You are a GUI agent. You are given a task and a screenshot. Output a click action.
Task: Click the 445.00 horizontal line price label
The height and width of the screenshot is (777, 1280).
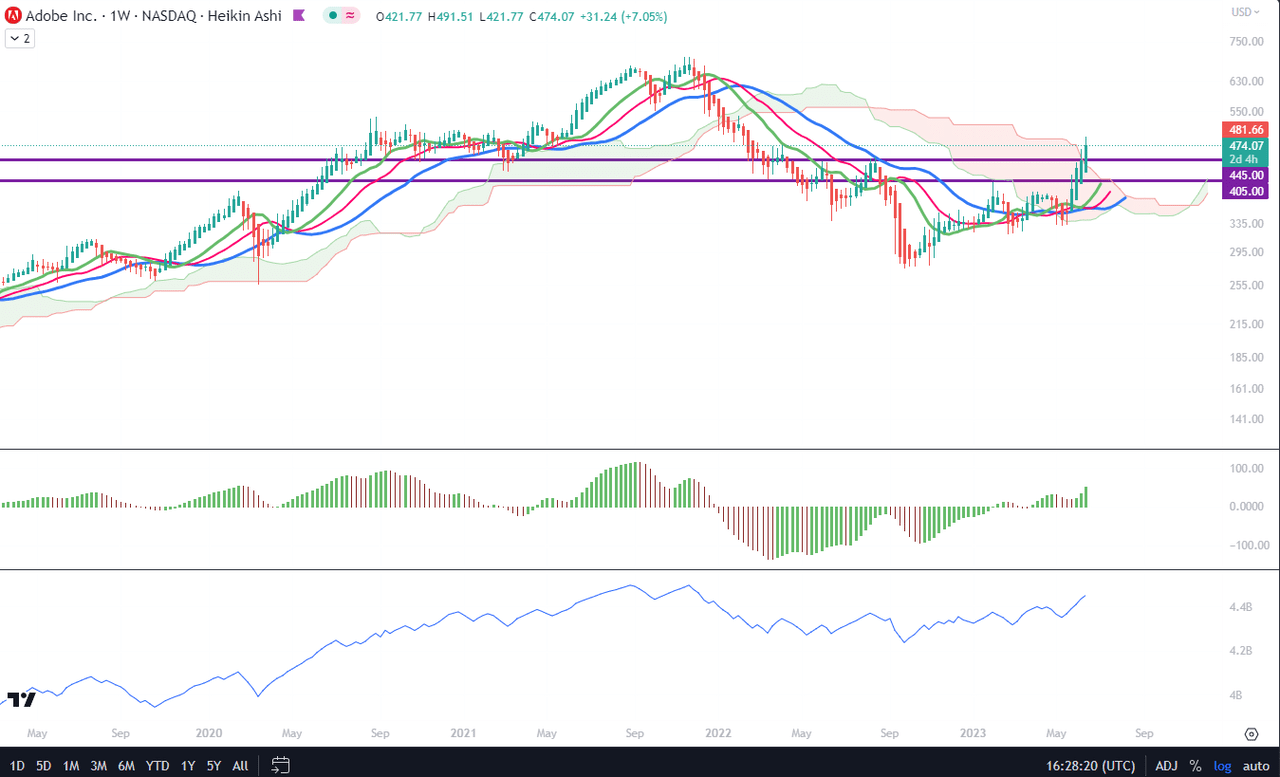coord(1243,175)
